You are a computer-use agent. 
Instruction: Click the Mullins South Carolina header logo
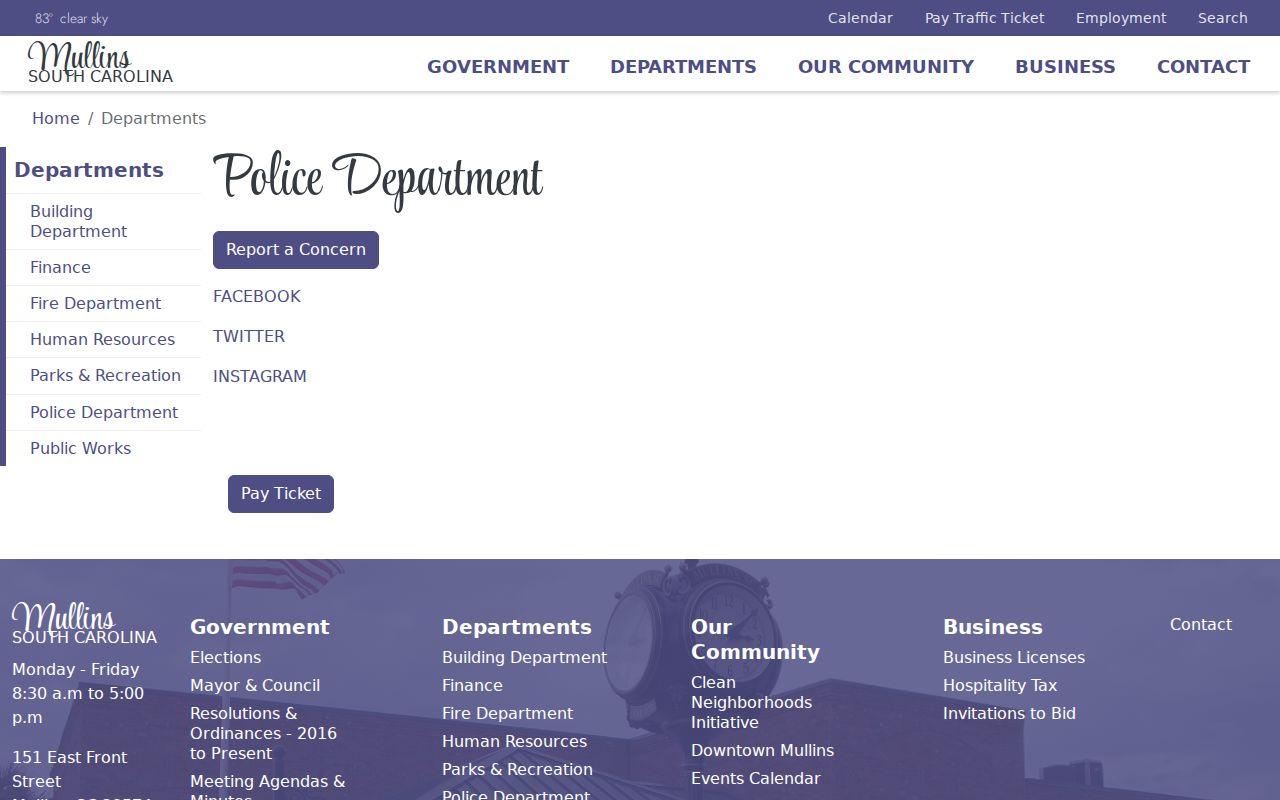point(100,63)
